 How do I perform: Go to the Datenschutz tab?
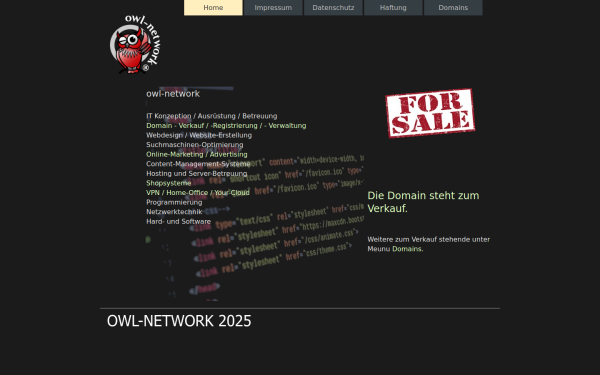pos(333,8)
